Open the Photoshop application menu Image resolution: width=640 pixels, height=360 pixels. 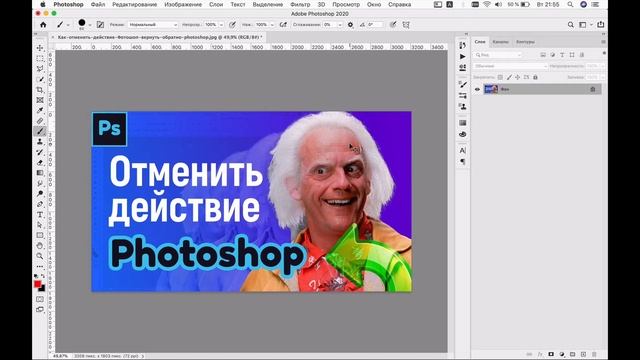pyautogui.click(x=68, y=4)
